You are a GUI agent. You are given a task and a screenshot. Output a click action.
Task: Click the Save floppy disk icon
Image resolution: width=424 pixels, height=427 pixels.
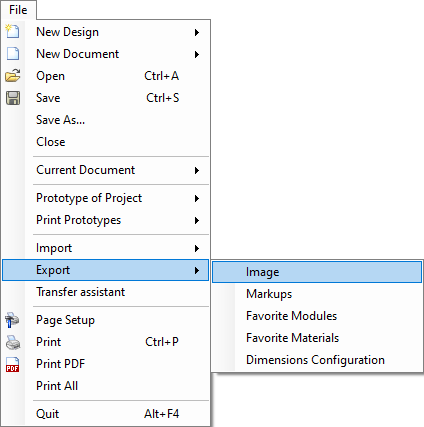(x=13, y=98)
